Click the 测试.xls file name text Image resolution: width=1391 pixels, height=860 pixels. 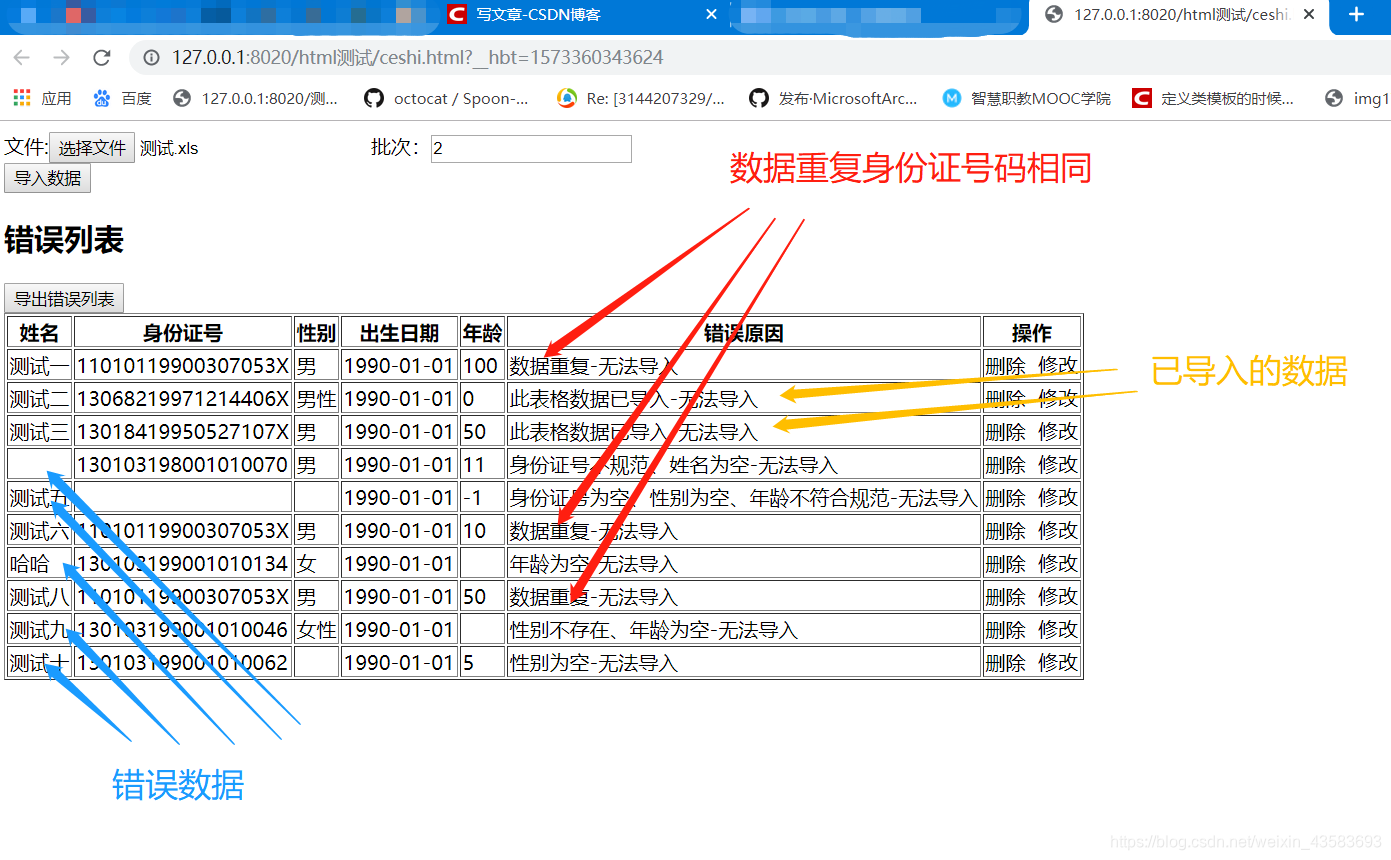click(169, 149)
